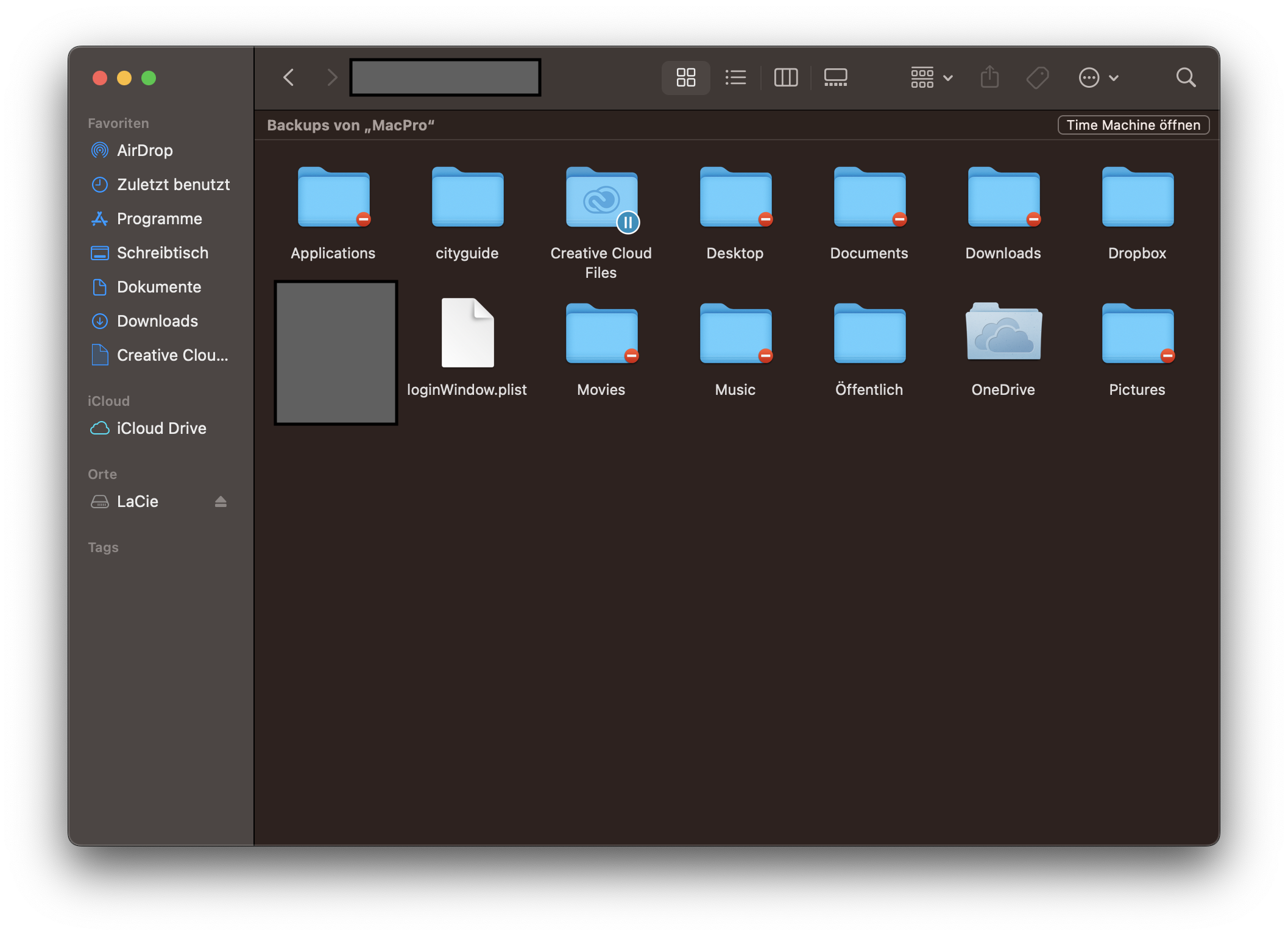Screen dimensions: 1288x936
Task: Switch to gallery view
Action: (835, 77)
